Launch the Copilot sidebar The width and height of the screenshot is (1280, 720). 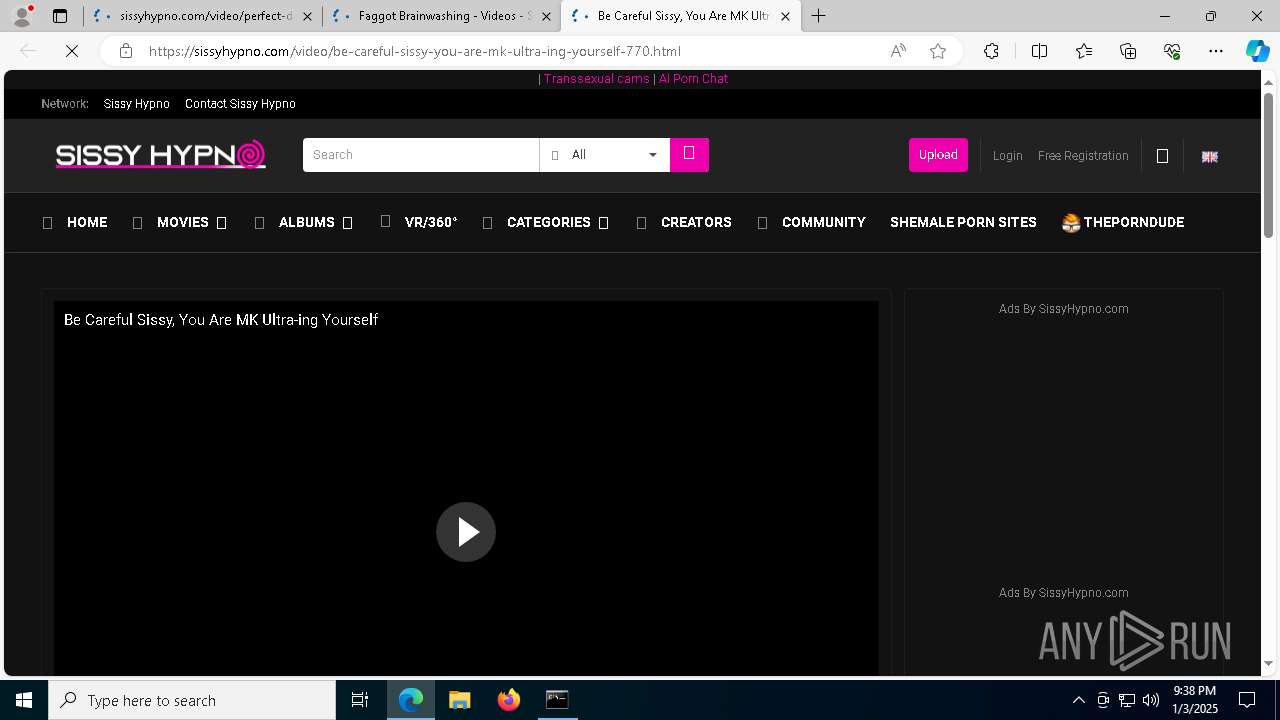pyautogui.click(x=1257, y=51)
